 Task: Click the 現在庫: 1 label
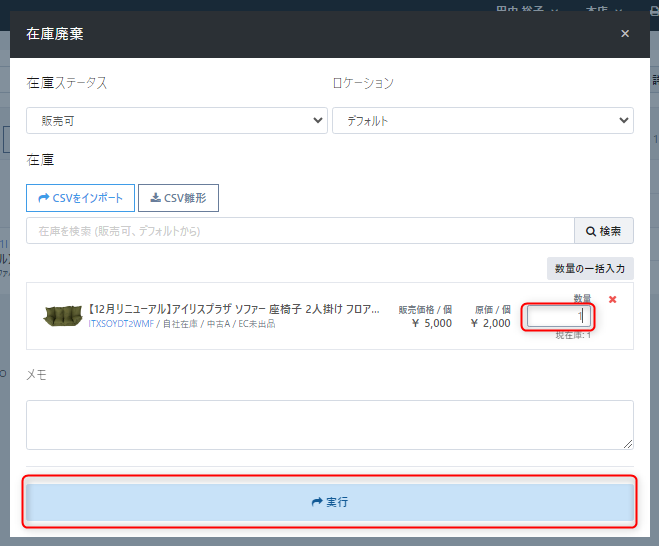[573, 335]
